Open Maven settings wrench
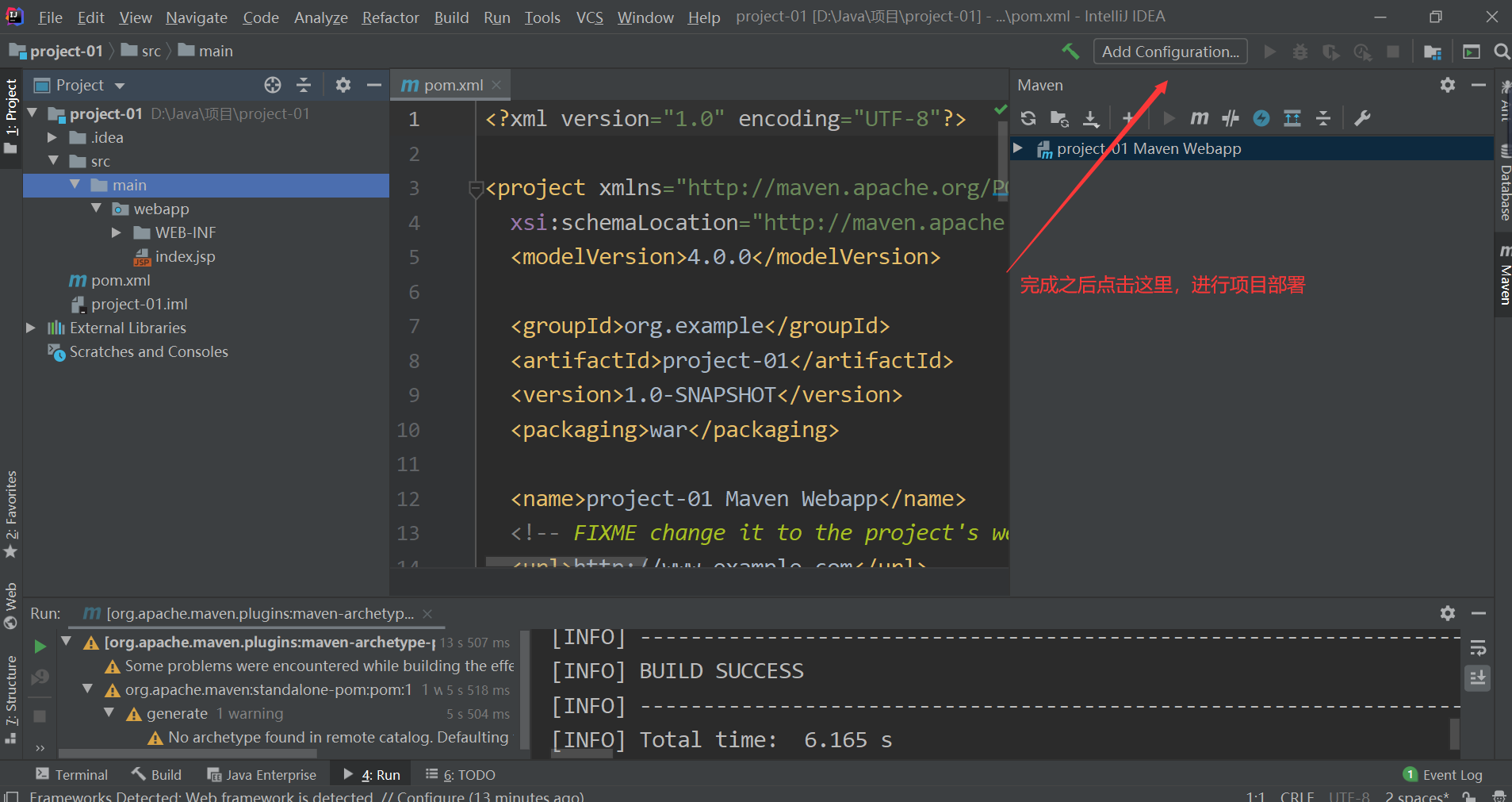The height and width of the screenshot is (802, 1512). point(1362,118)
